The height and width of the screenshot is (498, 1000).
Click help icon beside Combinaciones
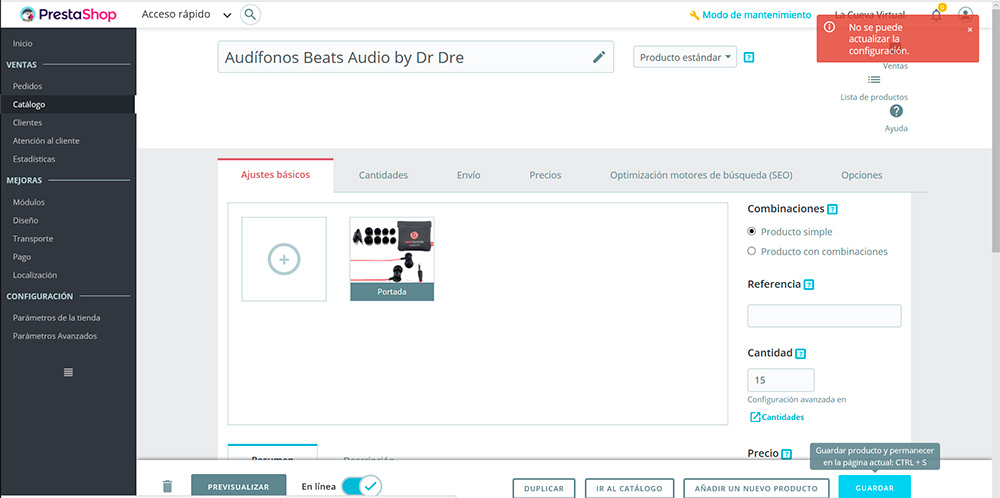[x=832, y=209]
